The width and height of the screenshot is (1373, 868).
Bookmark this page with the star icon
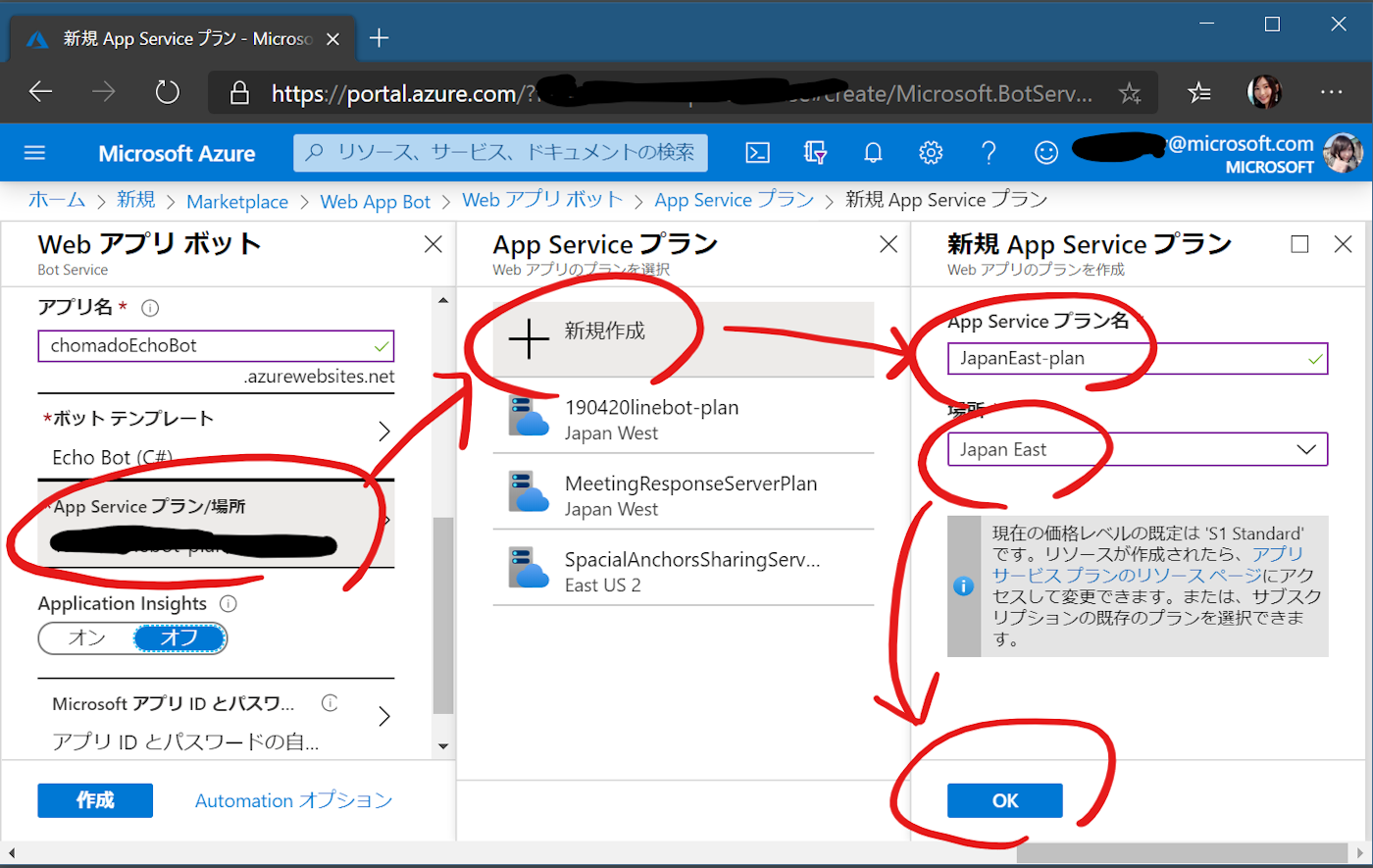click(1130, 93)
